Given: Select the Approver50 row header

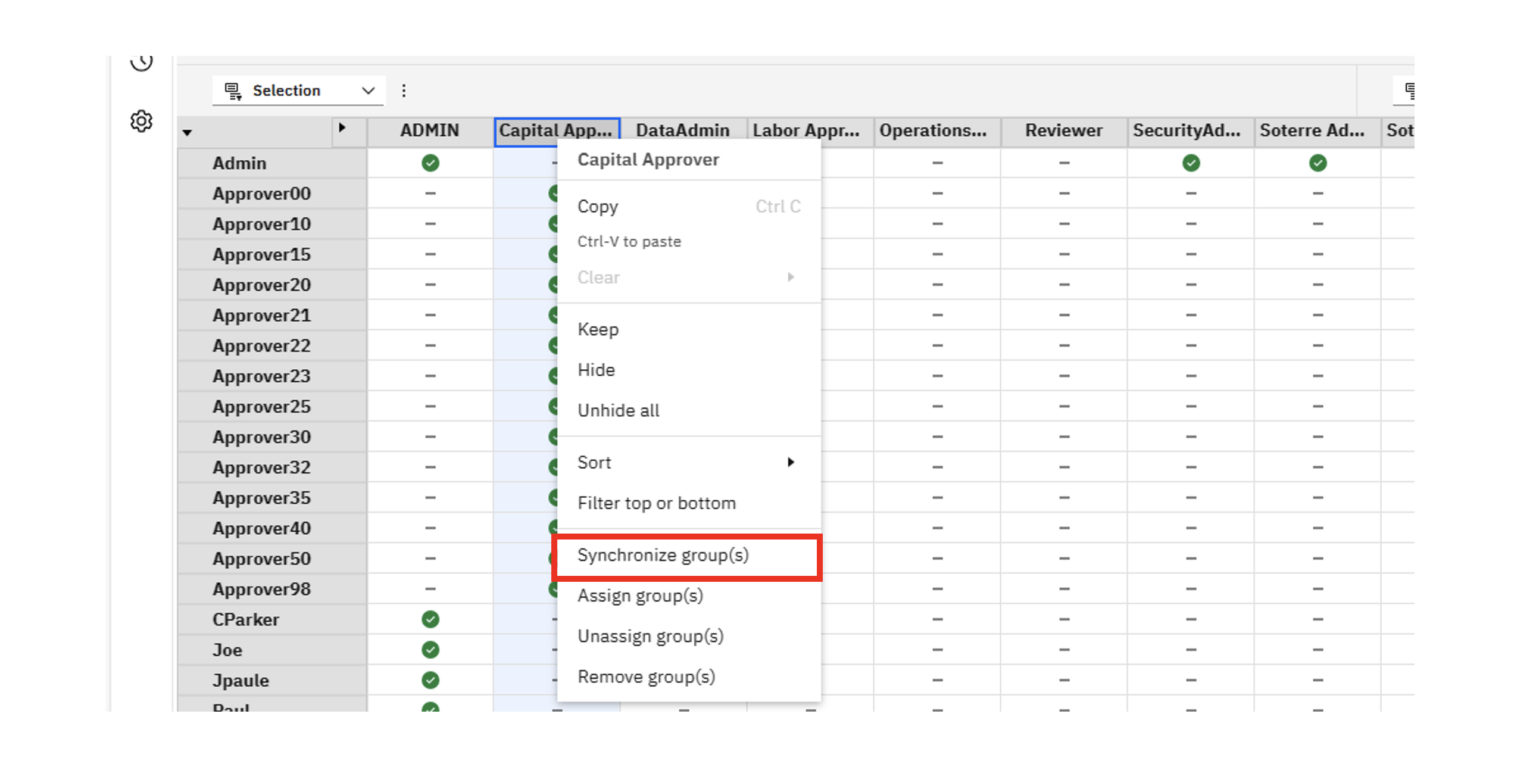Looking at the screenshot, I should coord(272,559).
